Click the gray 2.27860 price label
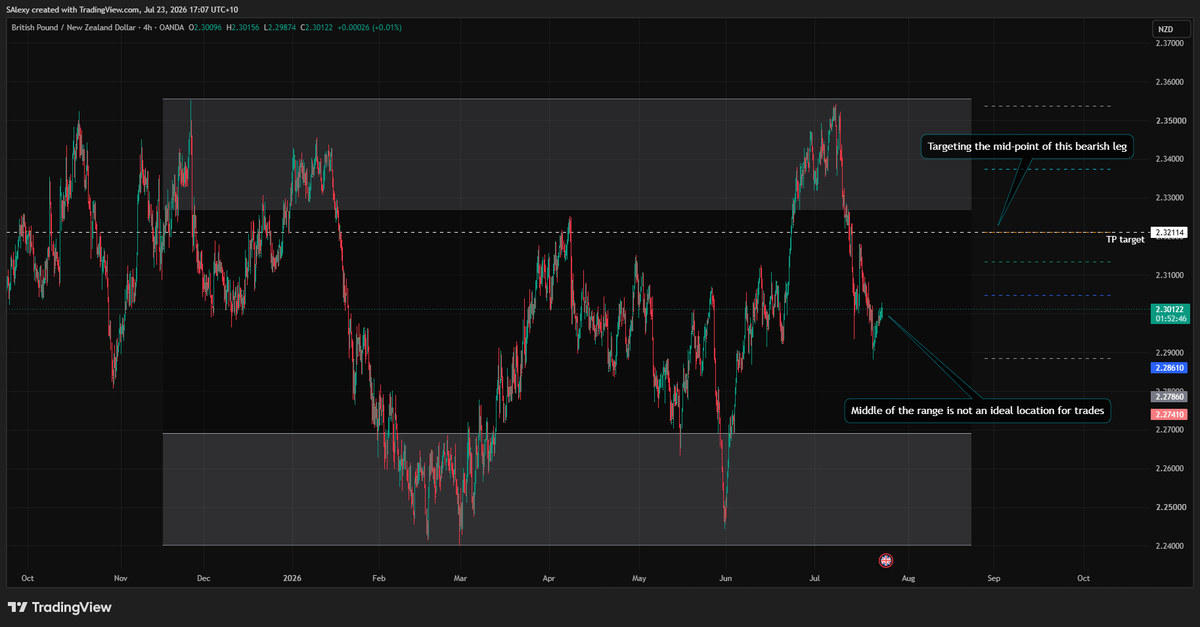Viewport: 1200px width, 627px height. coord(1170,397)
